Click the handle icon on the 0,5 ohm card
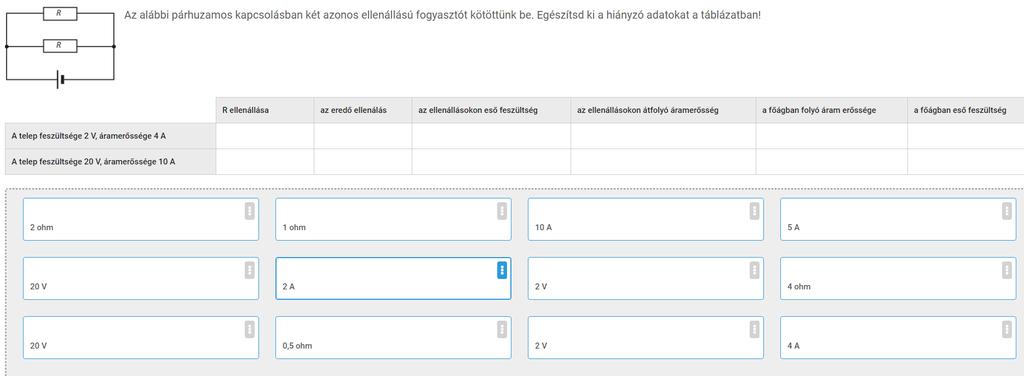This screenshot has height=376, width=1024. click(502, 329)
